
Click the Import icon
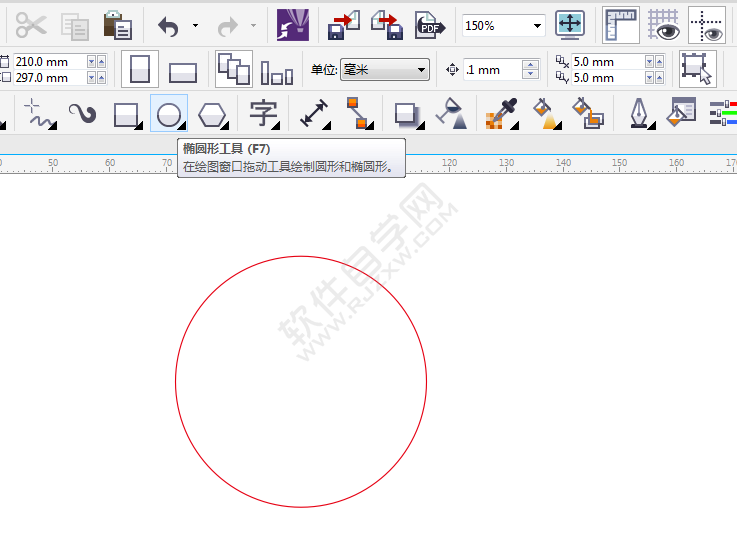(x=344, y=25)
